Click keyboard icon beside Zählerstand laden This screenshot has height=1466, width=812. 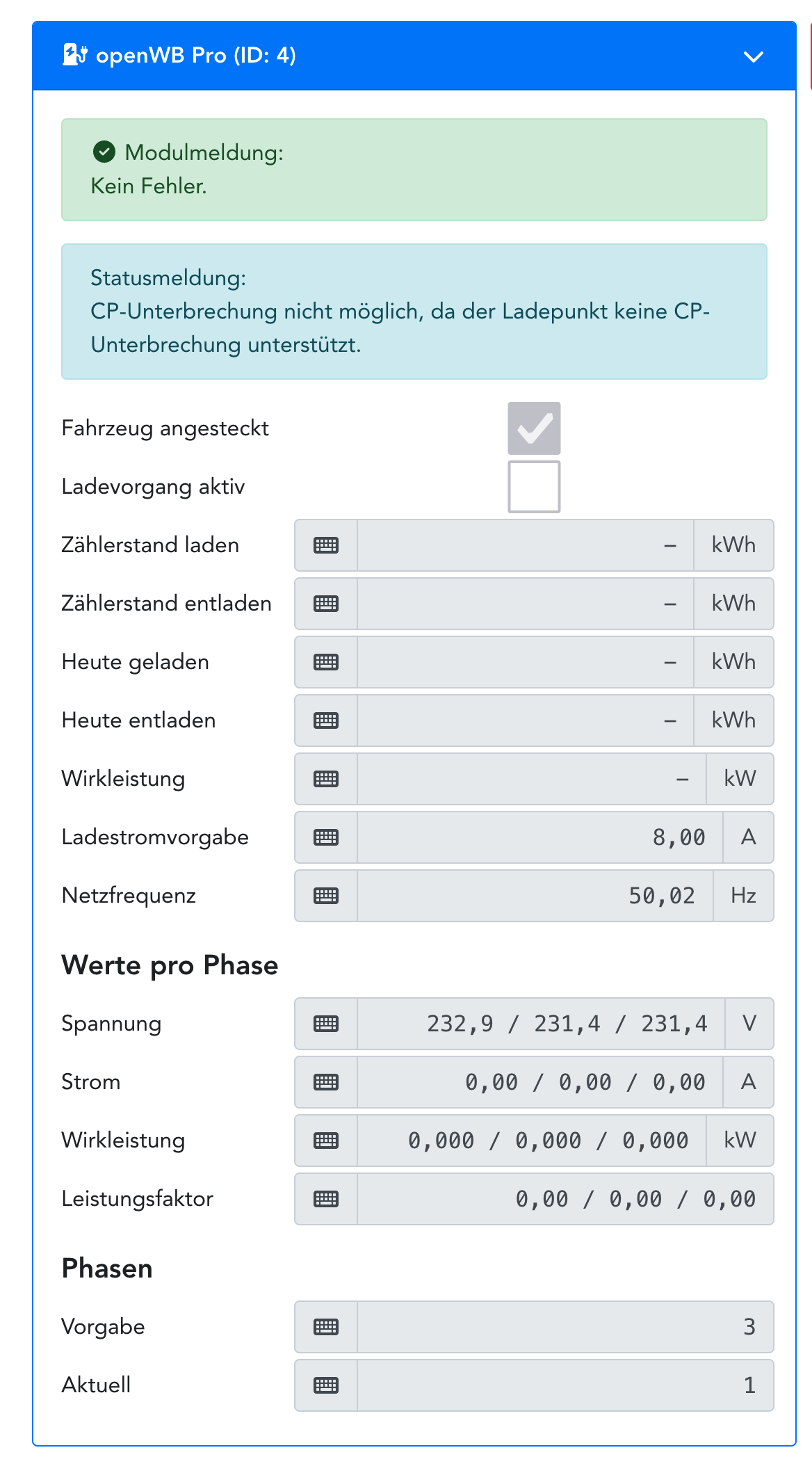pos(326,545)
